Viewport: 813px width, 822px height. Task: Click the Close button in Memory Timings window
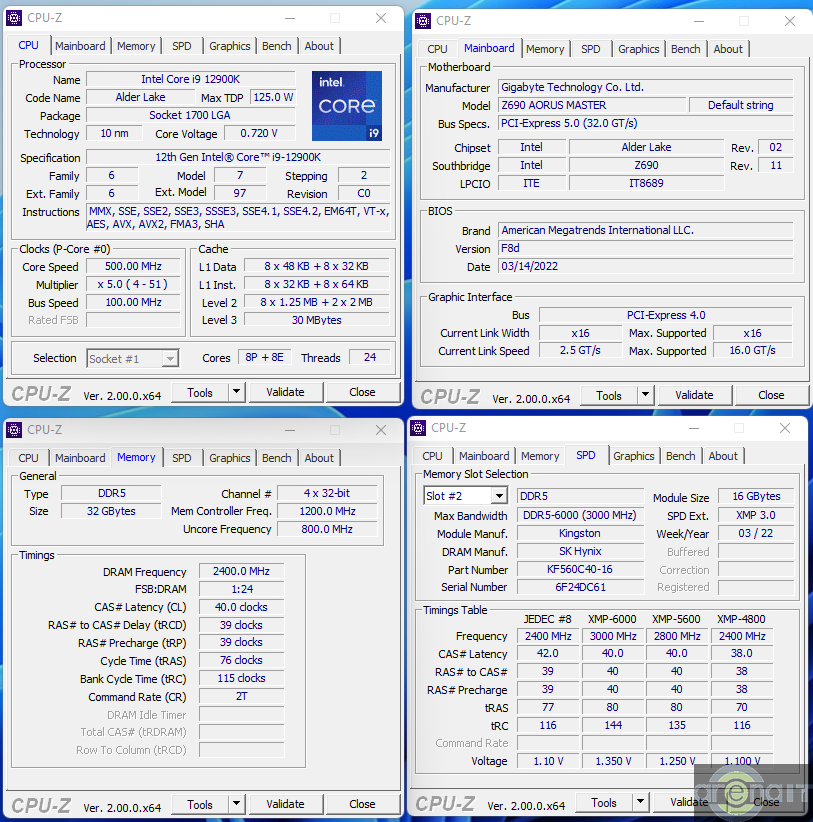362,804
